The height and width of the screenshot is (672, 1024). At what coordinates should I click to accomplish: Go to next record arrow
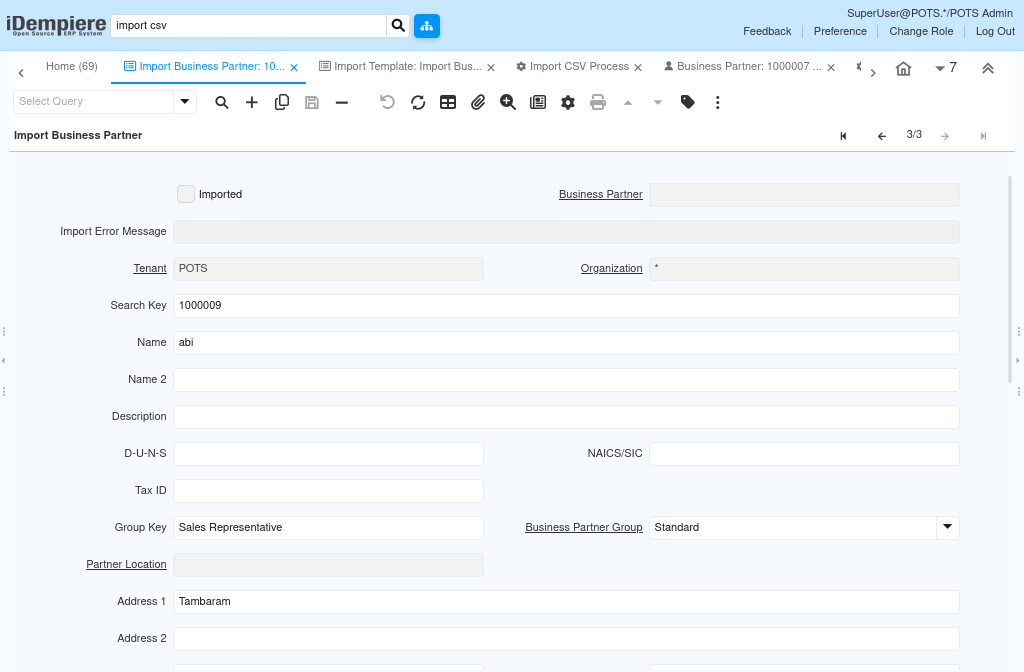point(945,136)
